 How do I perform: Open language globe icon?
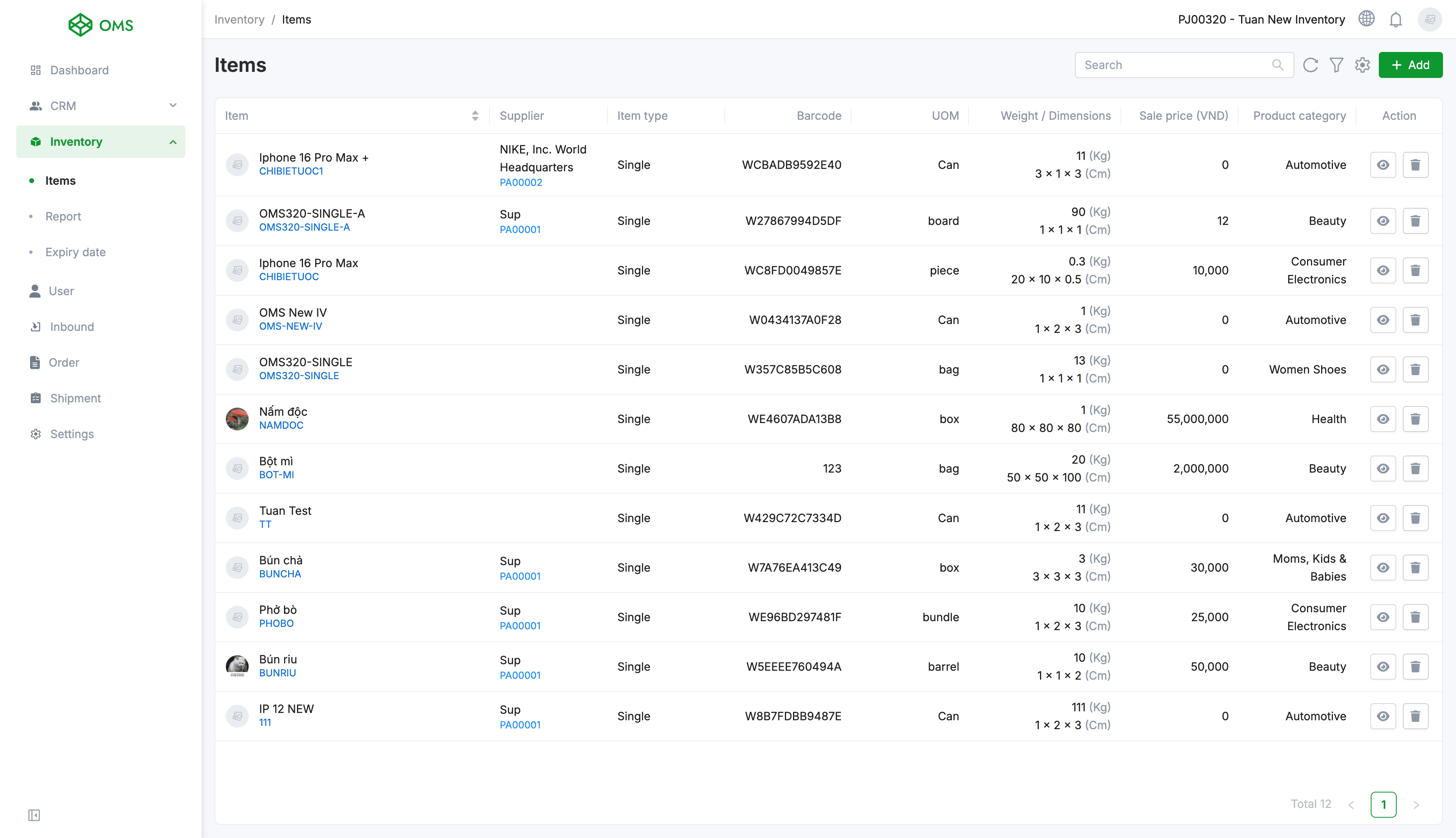[x=1366, y=19]
